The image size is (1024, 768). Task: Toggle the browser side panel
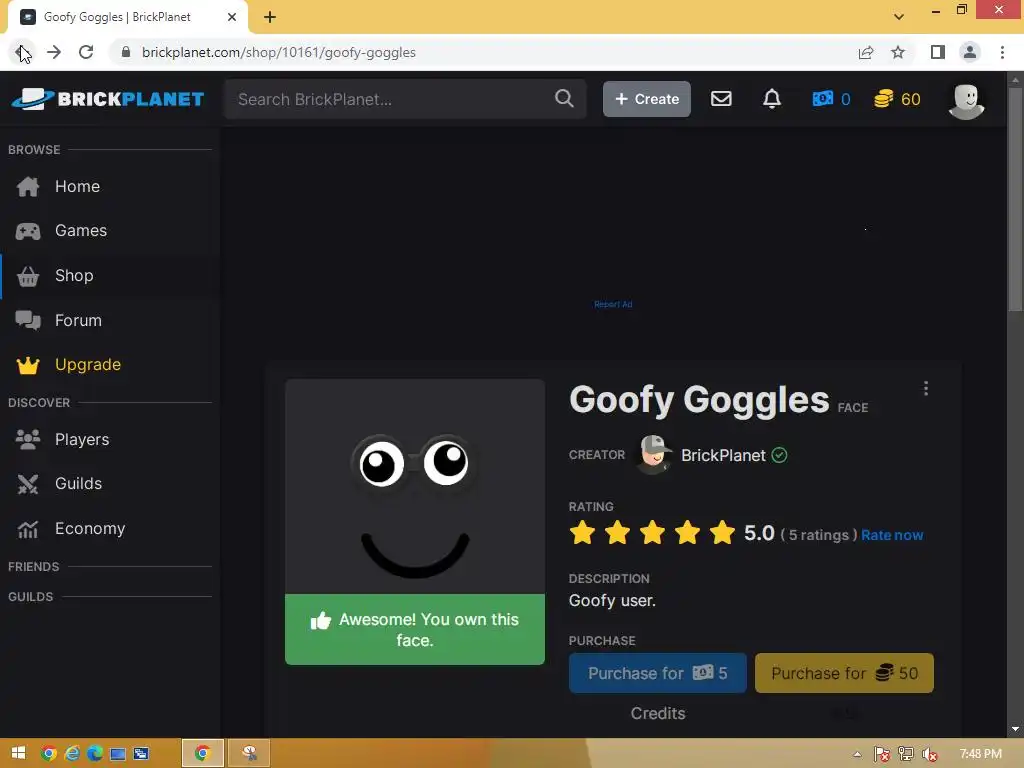coord(938,52)
